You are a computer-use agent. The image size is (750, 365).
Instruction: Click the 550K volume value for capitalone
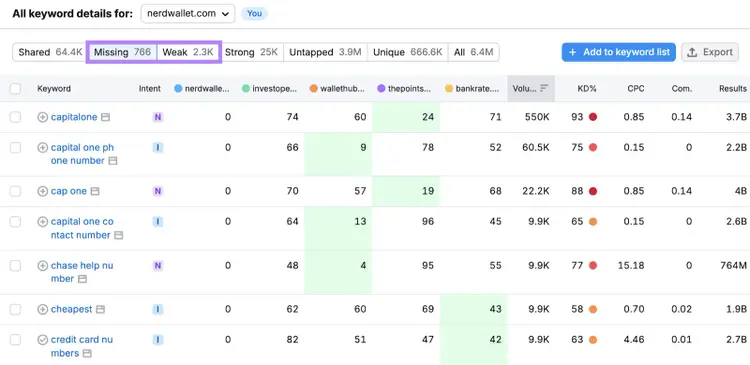coord(536,117)
